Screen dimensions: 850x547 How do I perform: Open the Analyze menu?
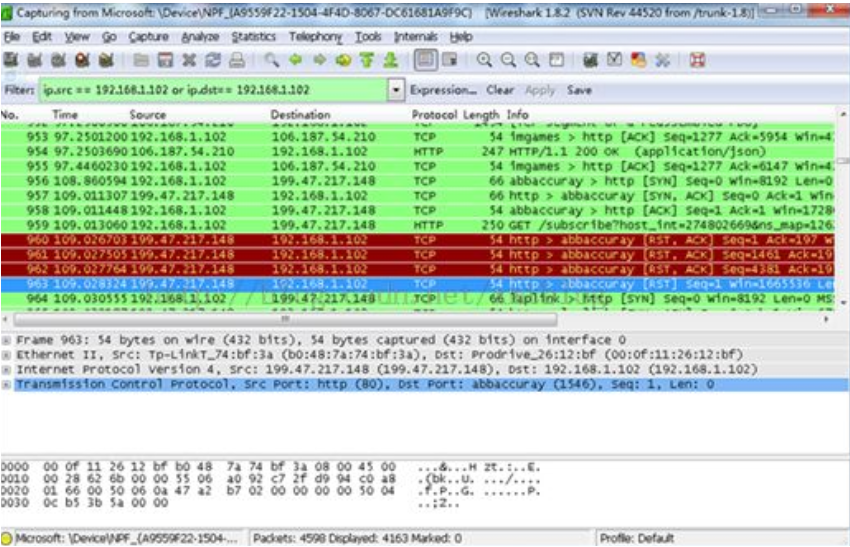[200, 37]
